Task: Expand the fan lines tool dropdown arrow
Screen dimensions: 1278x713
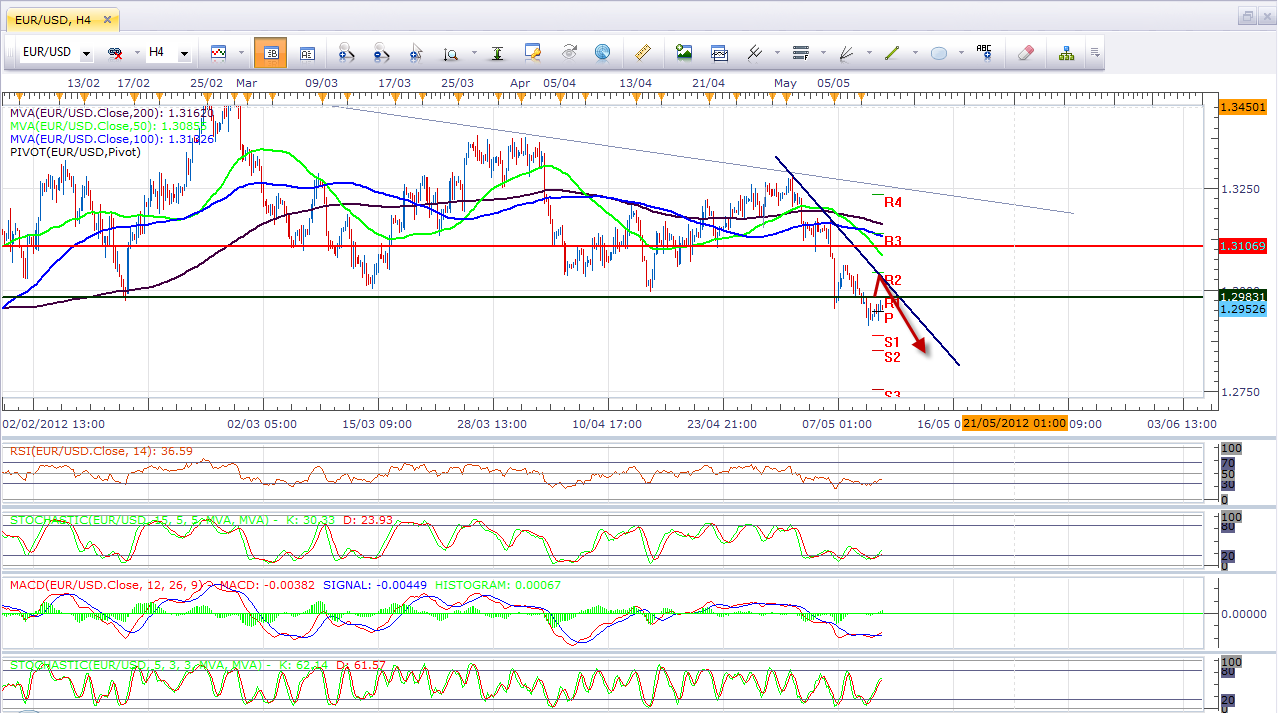Action: point(867,53)
